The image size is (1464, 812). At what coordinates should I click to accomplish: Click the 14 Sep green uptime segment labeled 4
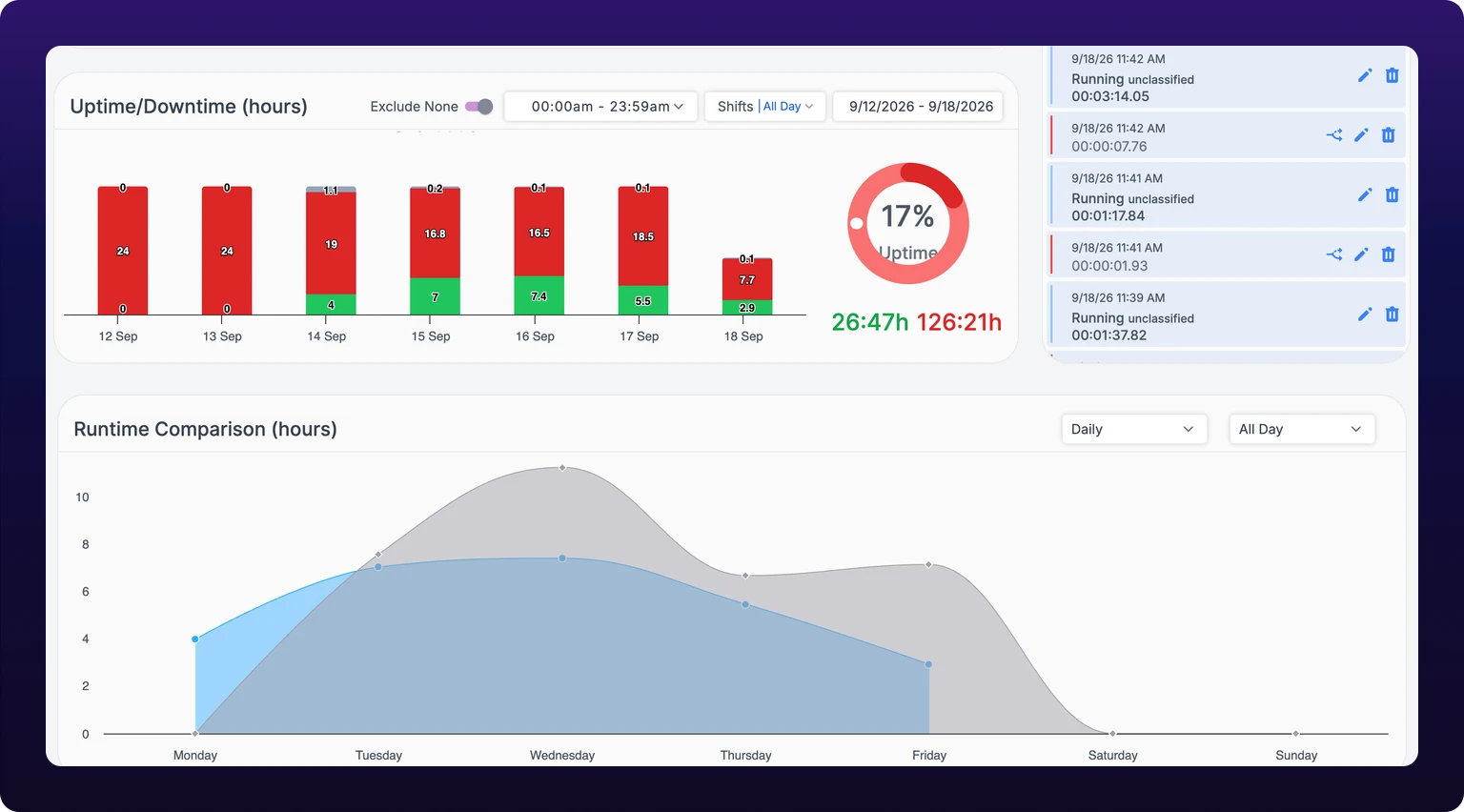click(x=331, y=305)
